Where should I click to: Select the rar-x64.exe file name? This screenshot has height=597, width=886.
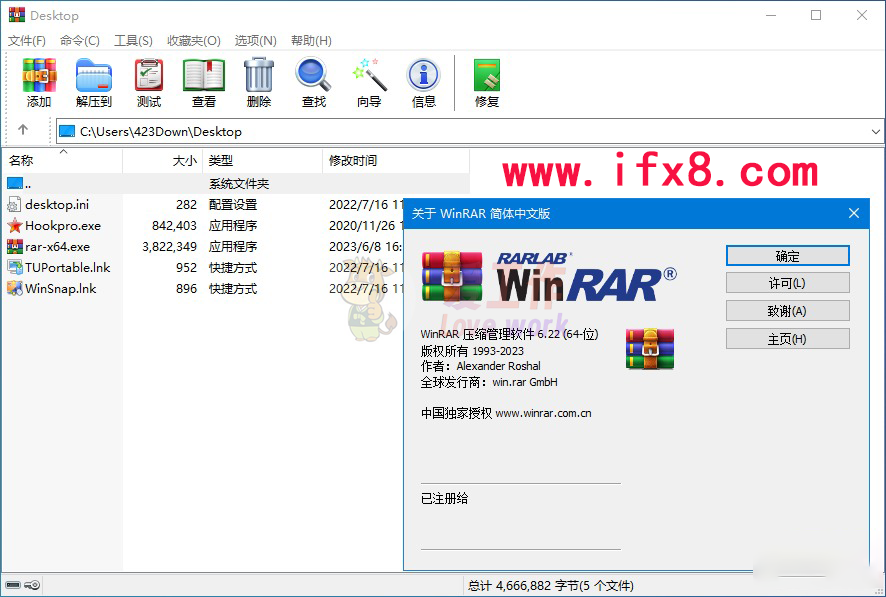58,246
